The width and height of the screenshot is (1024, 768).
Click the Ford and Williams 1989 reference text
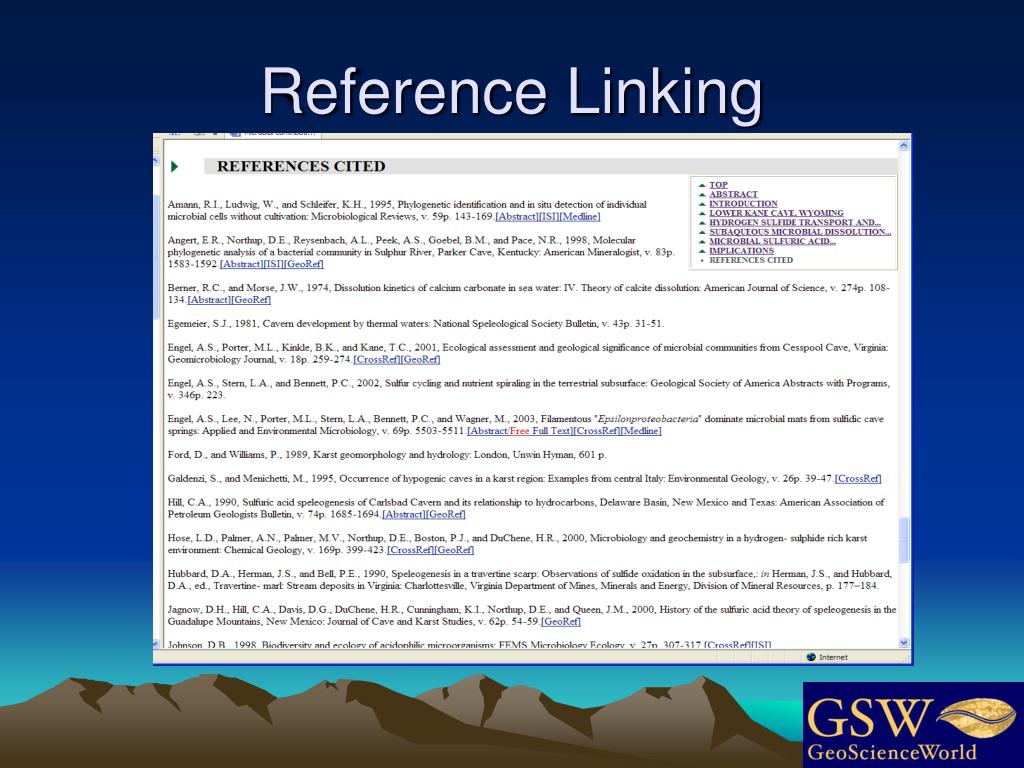387,455
